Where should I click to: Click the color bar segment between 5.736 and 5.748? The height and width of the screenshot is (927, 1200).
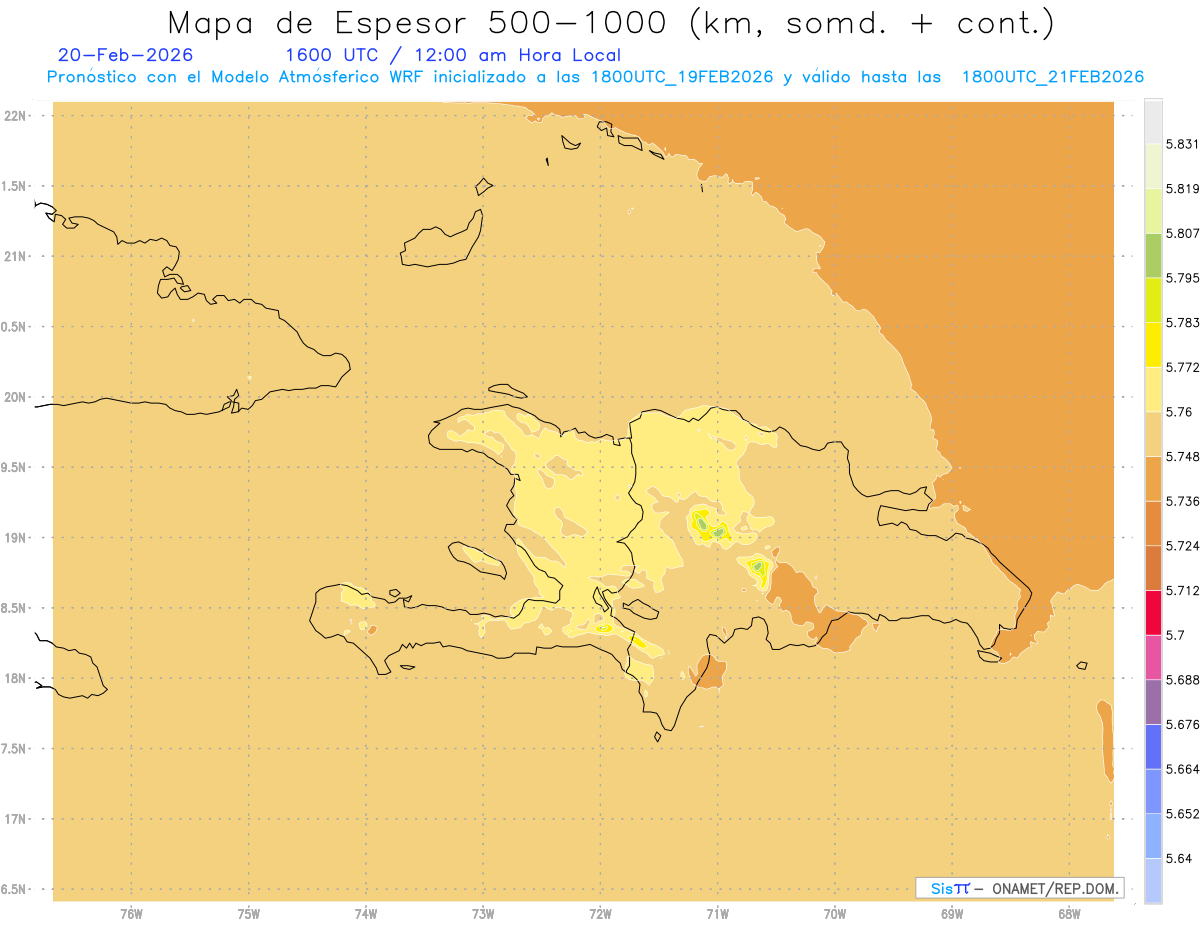(1153, 479)
